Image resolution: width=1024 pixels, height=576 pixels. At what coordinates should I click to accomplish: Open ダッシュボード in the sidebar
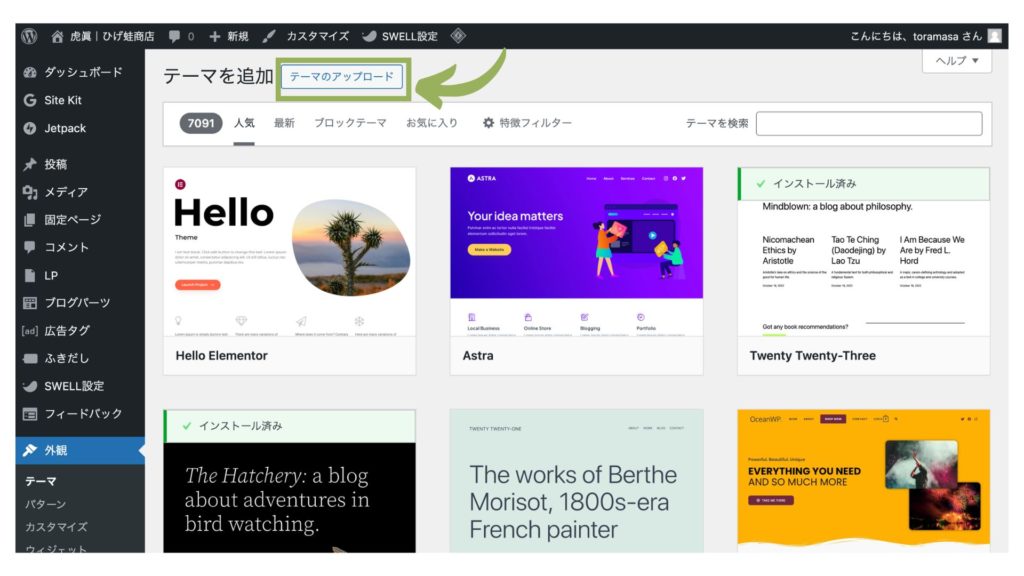[82, 72]
